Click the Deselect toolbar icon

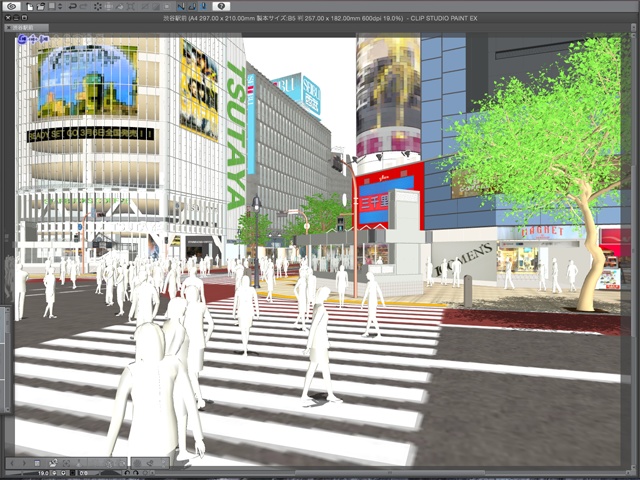coord(145,7)
